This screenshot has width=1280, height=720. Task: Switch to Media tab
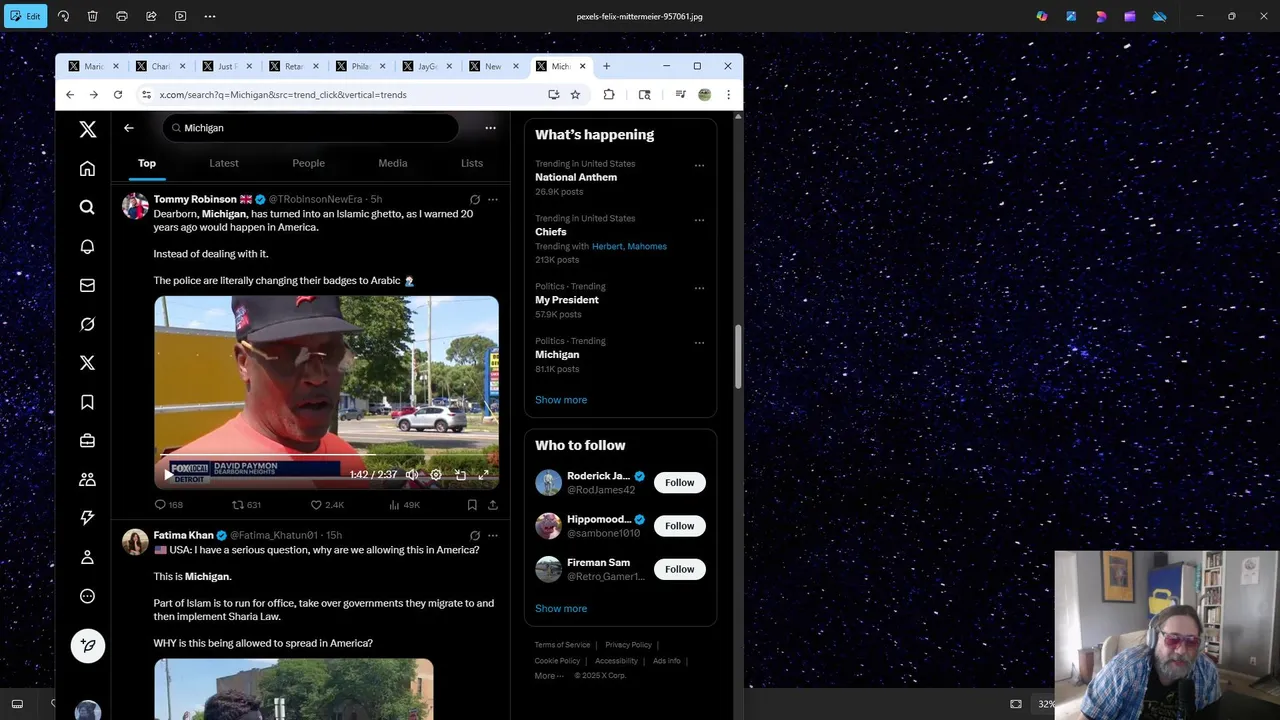(393, 163)
